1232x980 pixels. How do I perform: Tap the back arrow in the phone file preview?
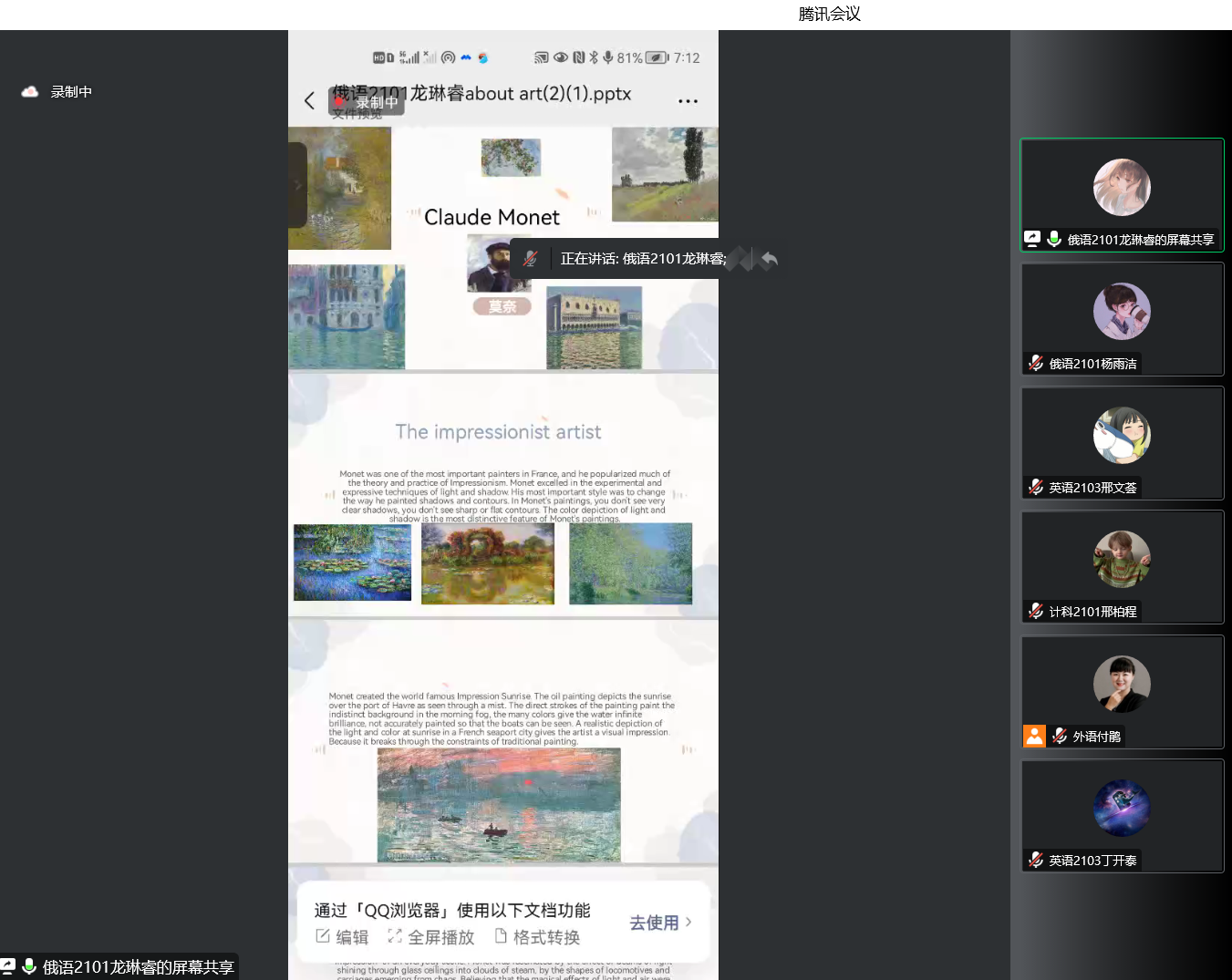click(309, 100)
